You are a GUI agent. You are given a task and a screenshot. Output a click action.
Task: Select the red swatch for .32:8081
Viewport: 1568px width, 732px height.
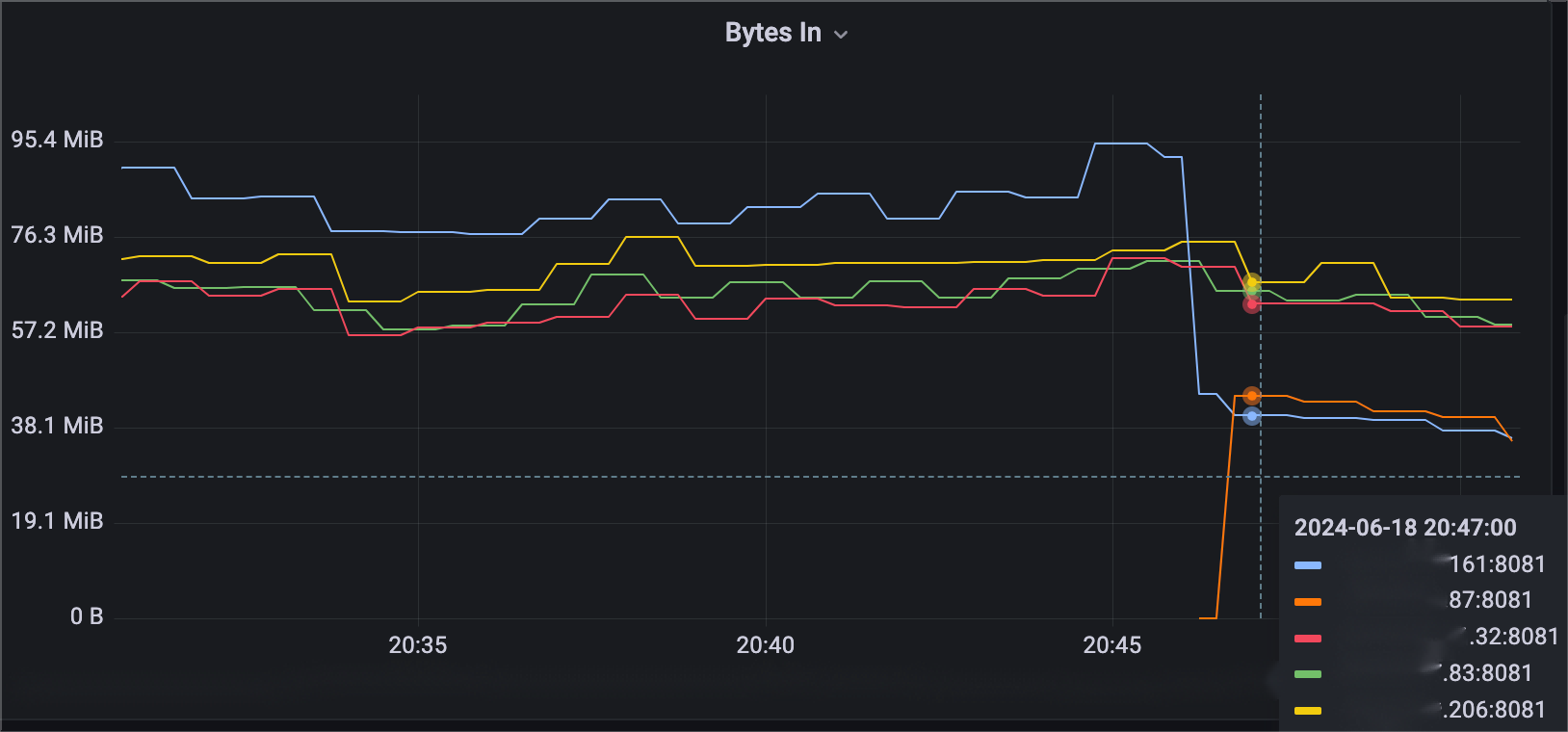coord(1307,639)
